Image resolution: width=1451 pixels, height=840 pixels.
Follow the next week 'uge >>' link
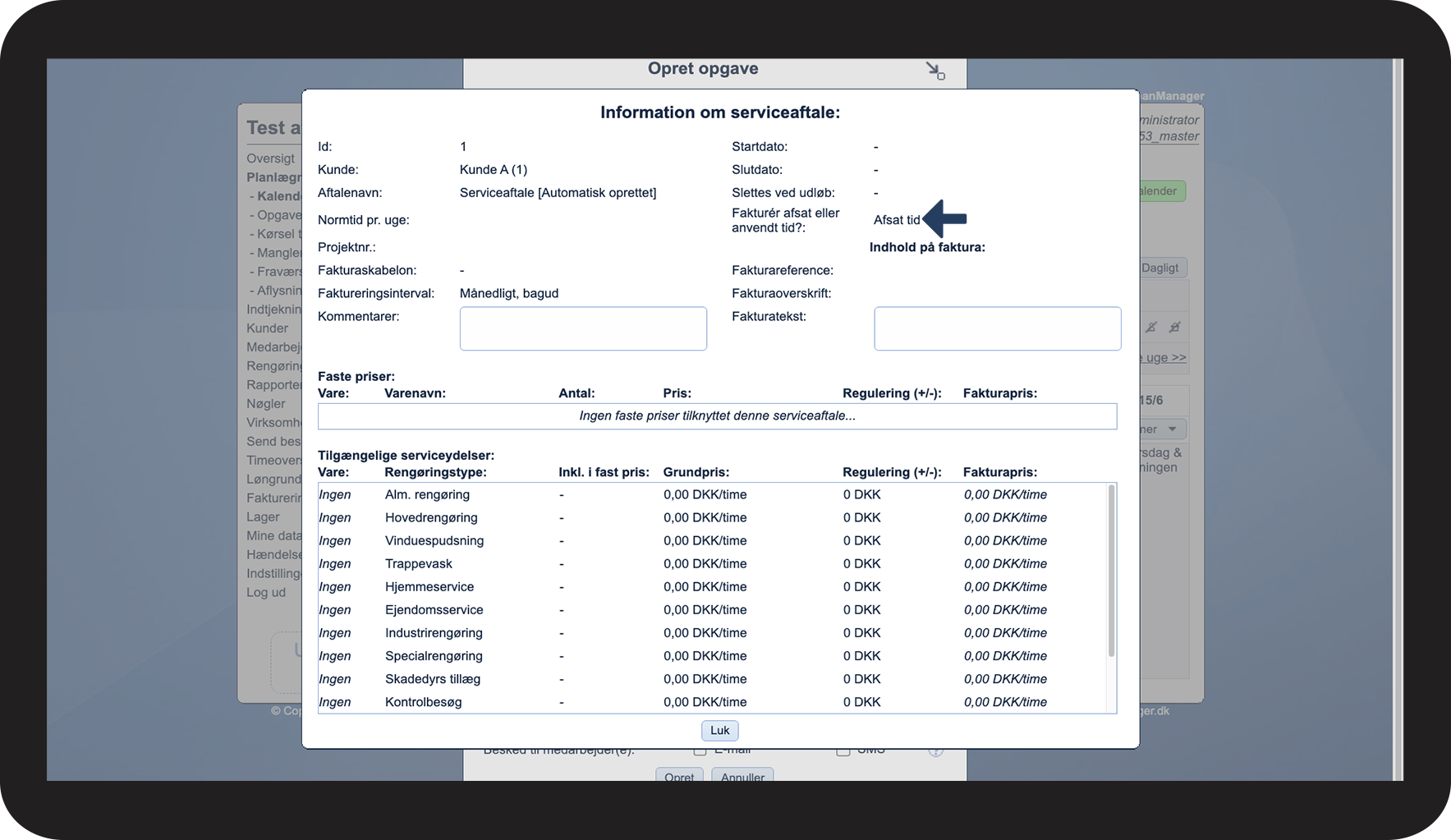click(1164, 358)
